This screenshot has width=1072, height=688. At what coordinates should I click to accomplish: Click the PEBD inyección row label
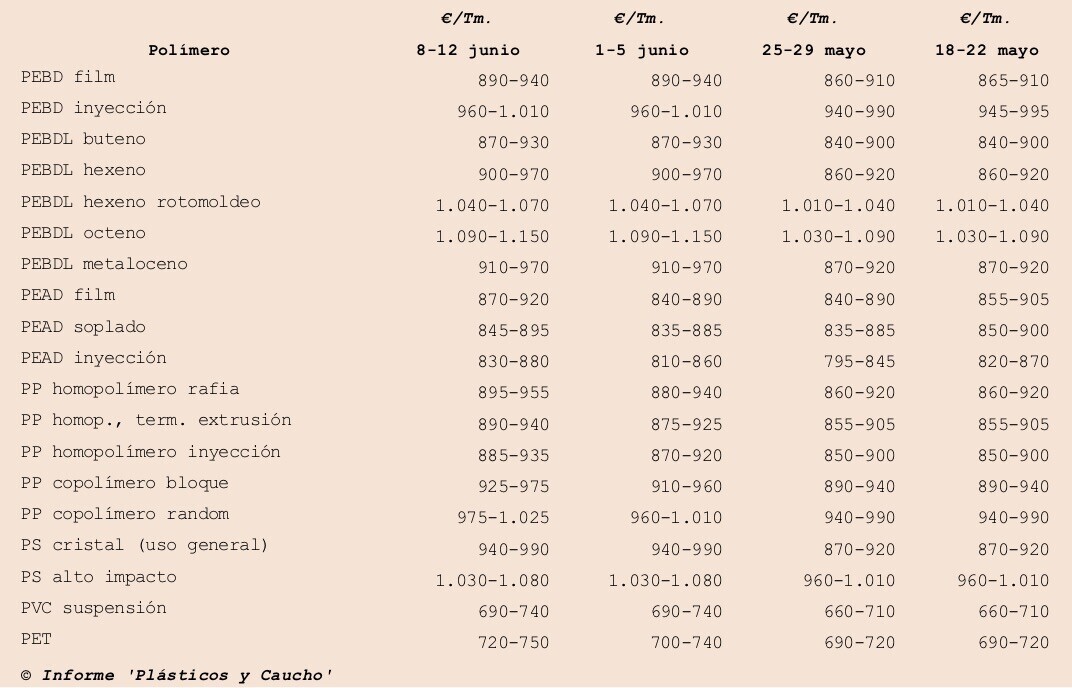(94, 108)
